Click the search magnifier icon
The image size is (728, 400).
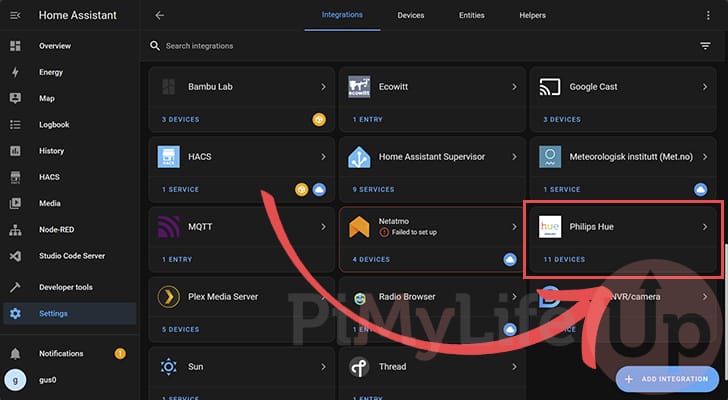[155, 45]
